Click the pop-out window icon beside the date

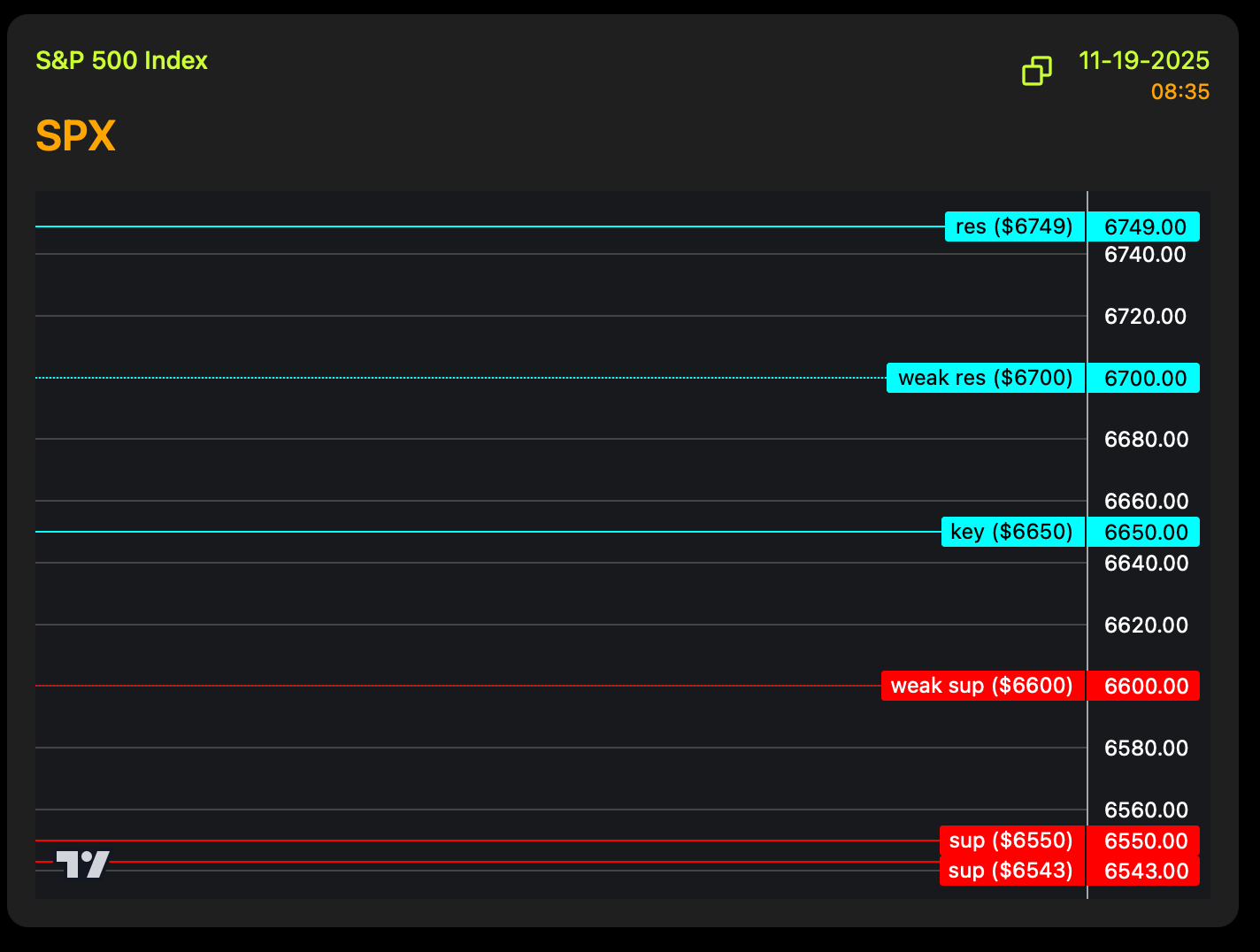click(x=1036, y=71)
